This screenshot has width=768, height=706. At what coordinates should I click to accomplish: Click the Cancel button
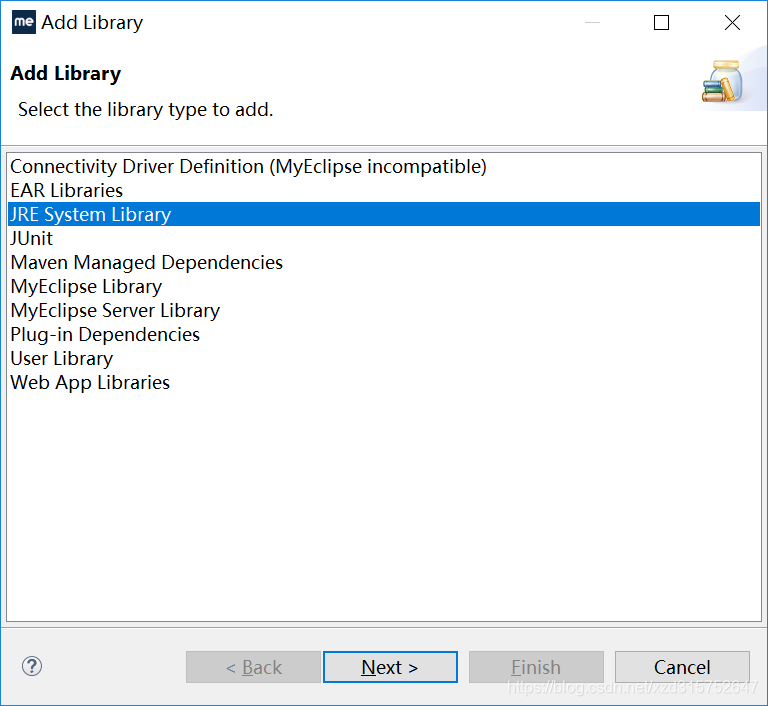click(x=682, y=667)
